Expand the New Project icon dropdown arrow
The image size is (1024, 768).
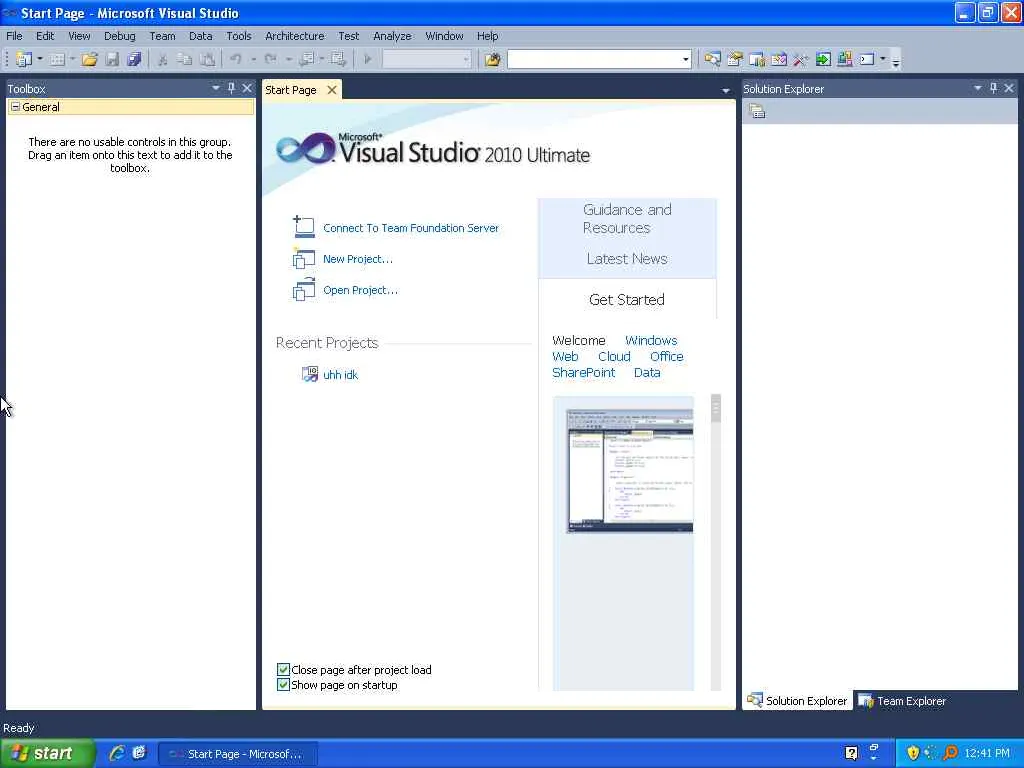point(40,59)
